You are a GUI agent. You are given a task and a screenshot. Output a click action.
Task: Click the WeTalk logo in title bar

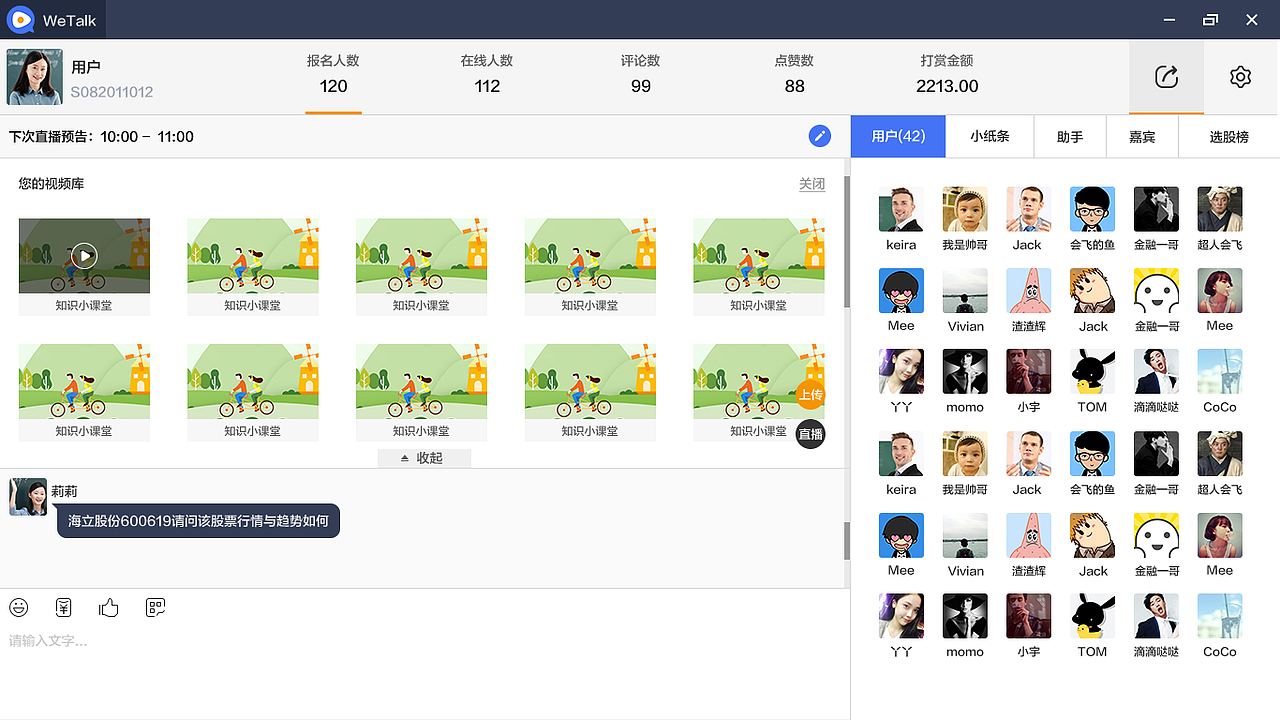pos(21,20)
